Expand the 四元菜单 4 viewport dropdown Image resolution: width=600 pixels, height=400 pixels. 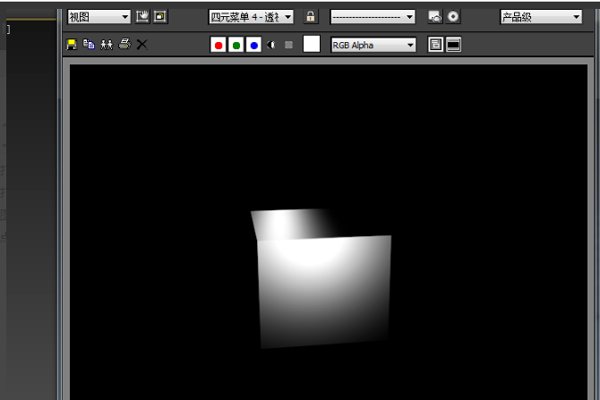coord(251,17)
